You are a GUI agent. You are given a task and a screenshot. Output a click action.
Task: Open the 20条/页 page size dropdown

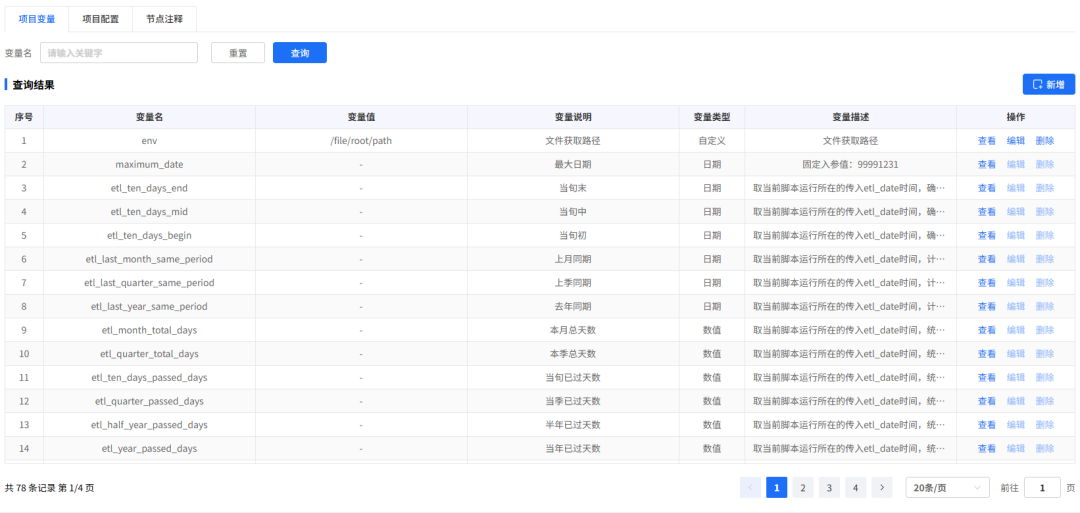point(947,488)
